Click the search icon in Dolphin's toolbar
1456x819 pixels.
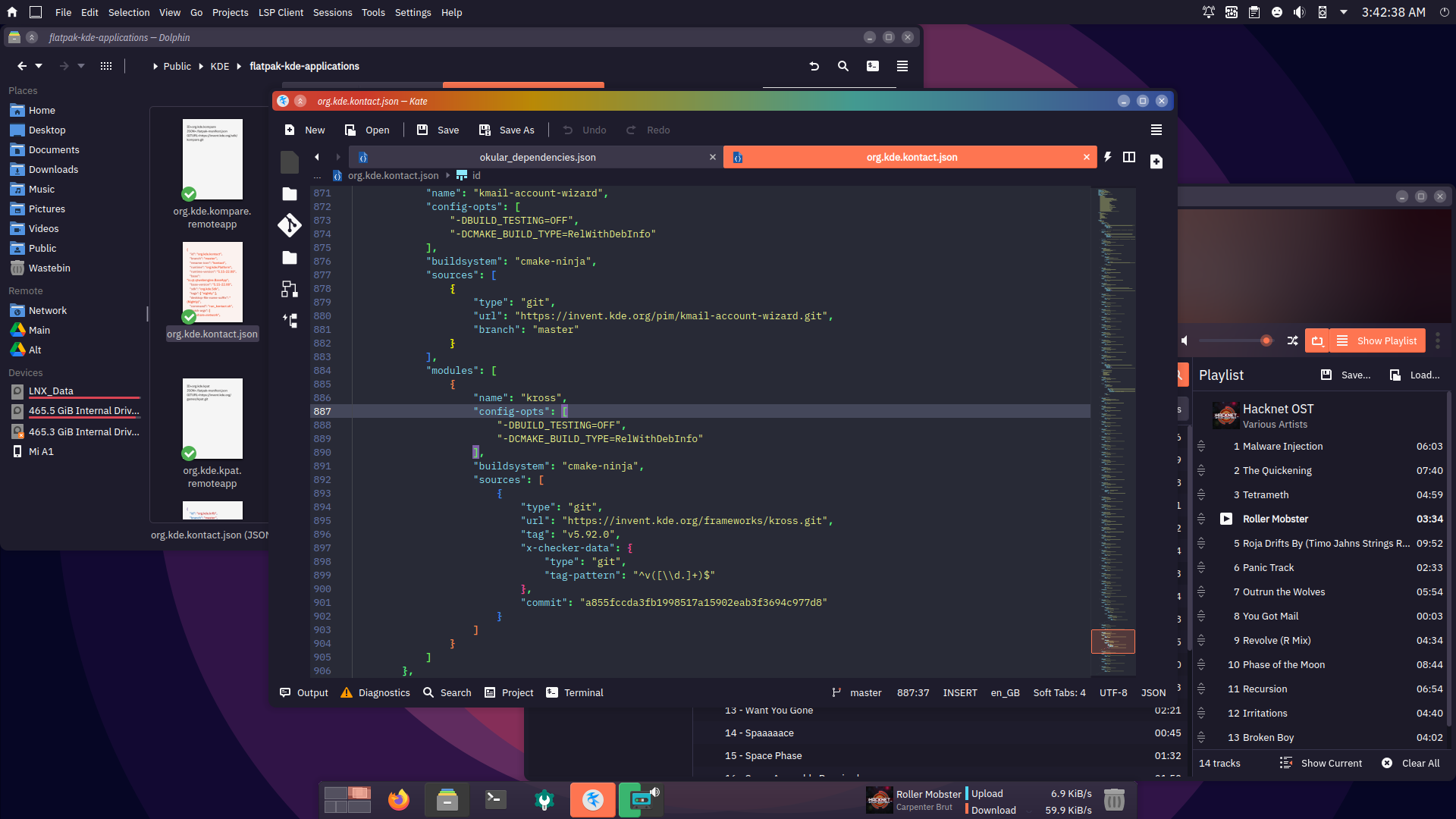(x=843, y=66)
